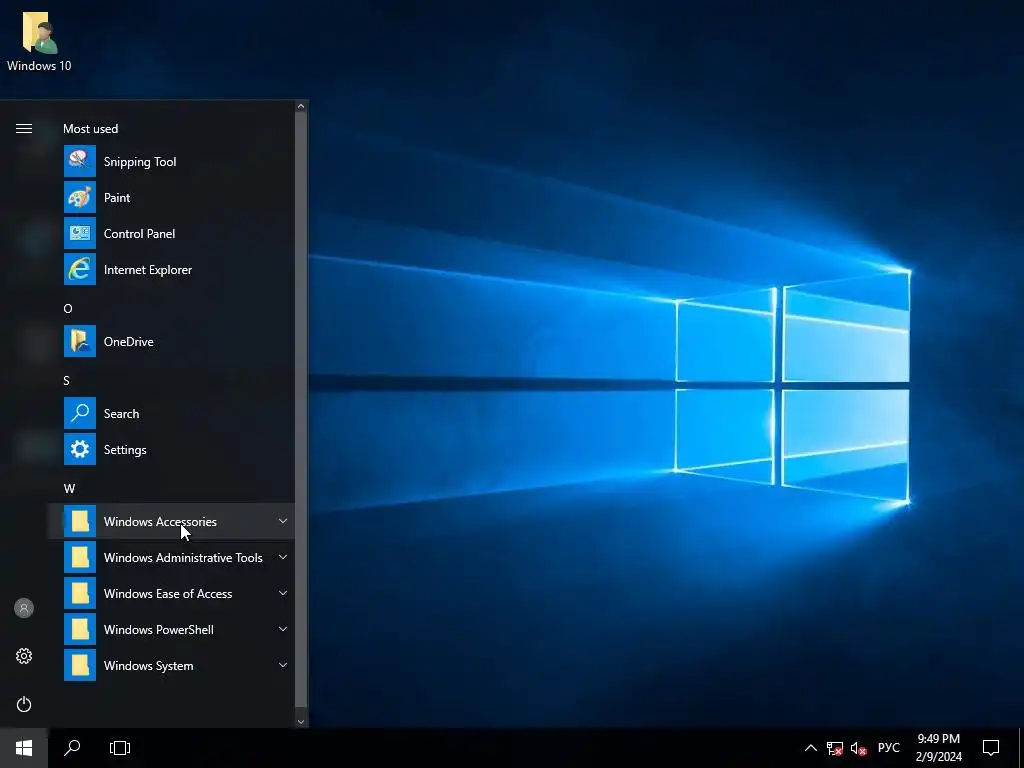The height and width of the screenshot is (768, 1024).
Task: Open Control Panel app icon
Action: coord(80,233)
